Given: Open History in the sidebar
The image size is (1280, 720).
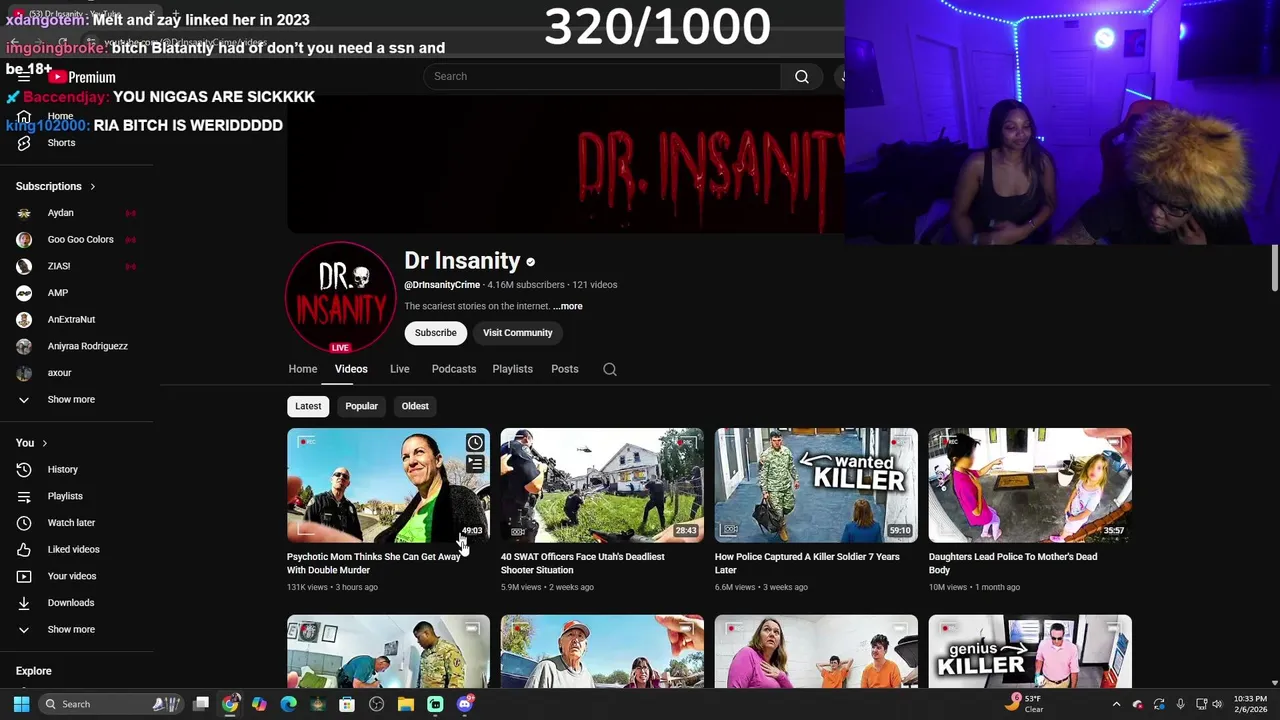Looking at the screenshot, I should point(62,469).
